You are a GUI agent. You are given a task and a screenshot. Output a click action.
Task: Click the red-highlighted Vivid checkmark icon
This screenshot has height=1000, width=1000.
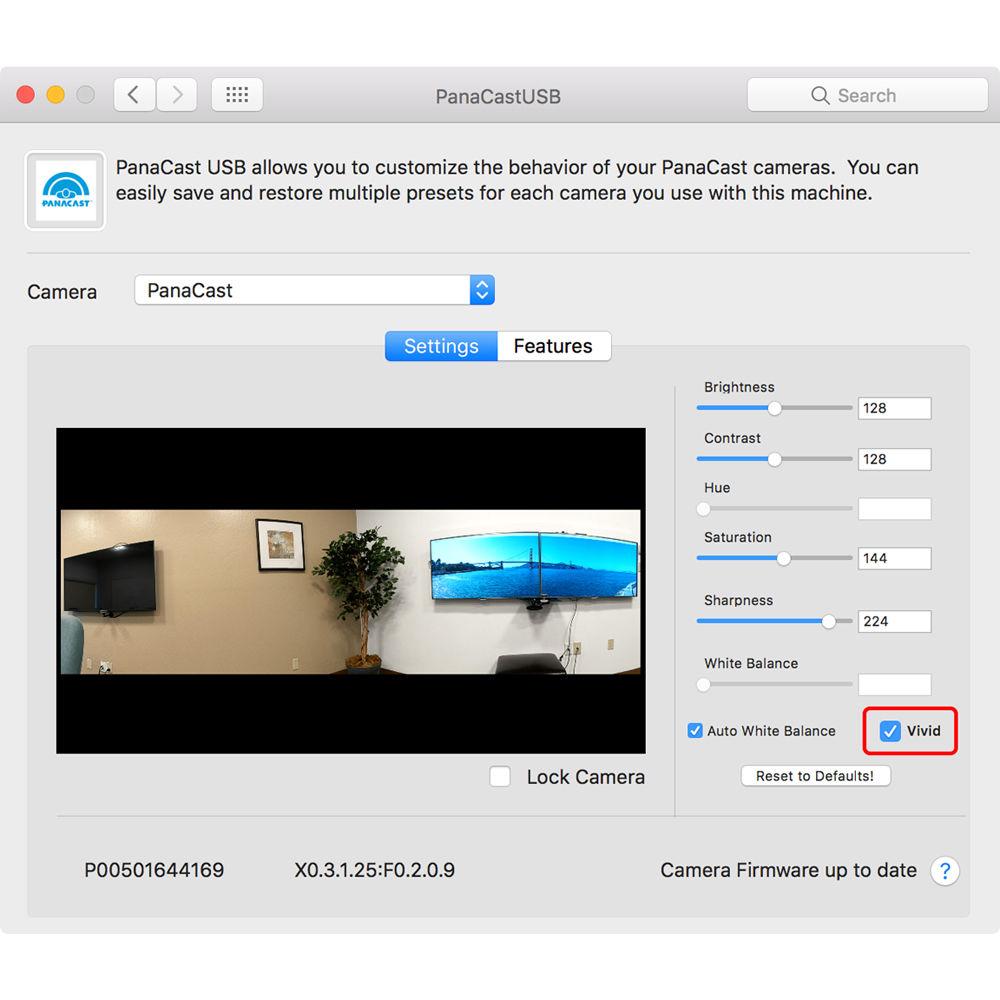click(890, 731)
